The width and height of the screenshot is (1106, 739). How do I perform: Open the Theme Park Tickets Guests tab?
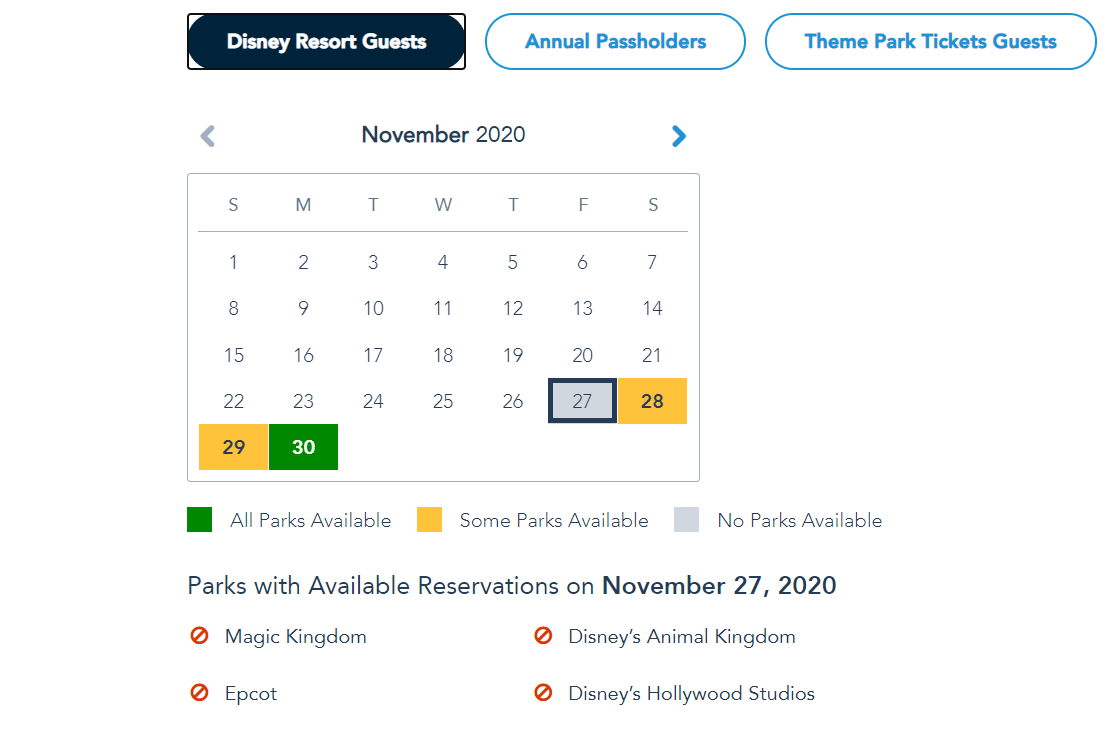(x=930, y=42)
